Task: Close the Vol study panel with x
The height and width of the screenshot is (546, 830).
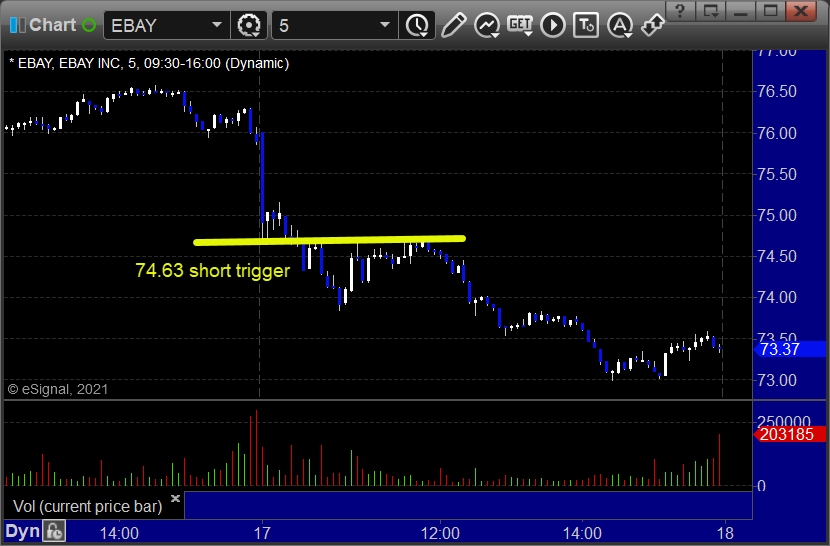Action: (x=175, y=498)
